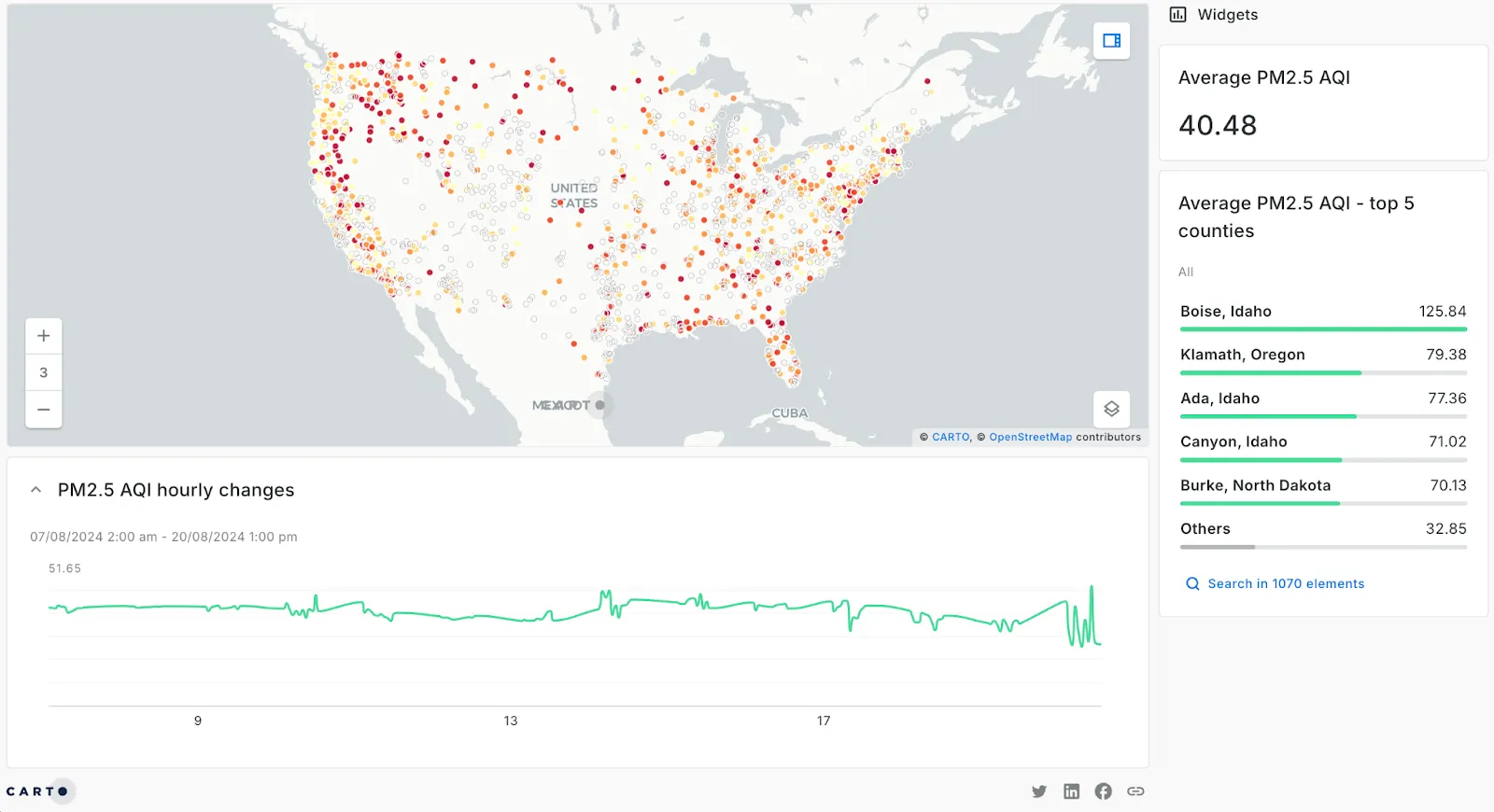Zoom in with the plus button
The height and width of the screenshot is (812, 1494).
pos(44,336)
